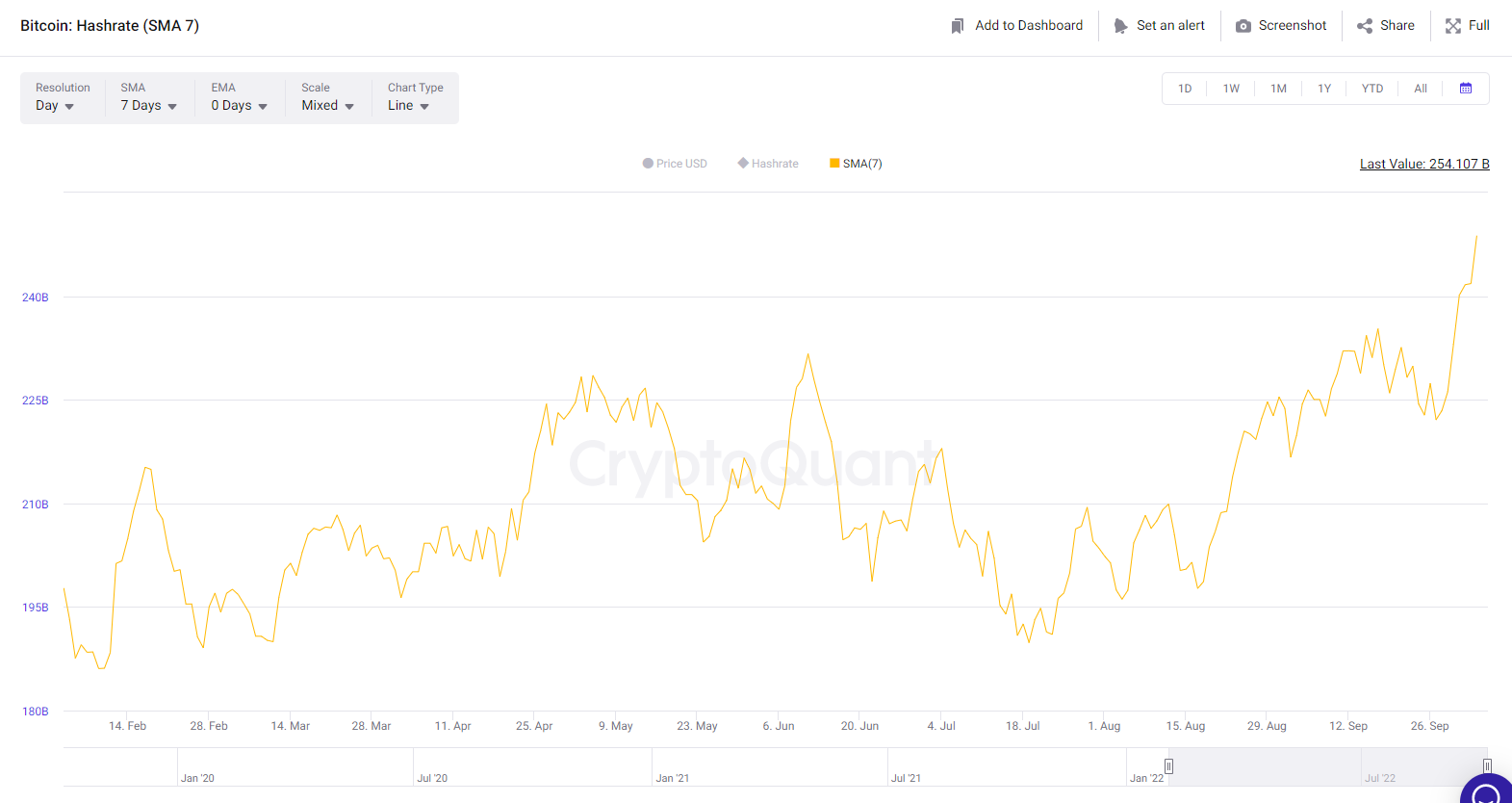Toggle Price USD series in the legend
Screen dimensions: 1512x803
coord(675,164)
